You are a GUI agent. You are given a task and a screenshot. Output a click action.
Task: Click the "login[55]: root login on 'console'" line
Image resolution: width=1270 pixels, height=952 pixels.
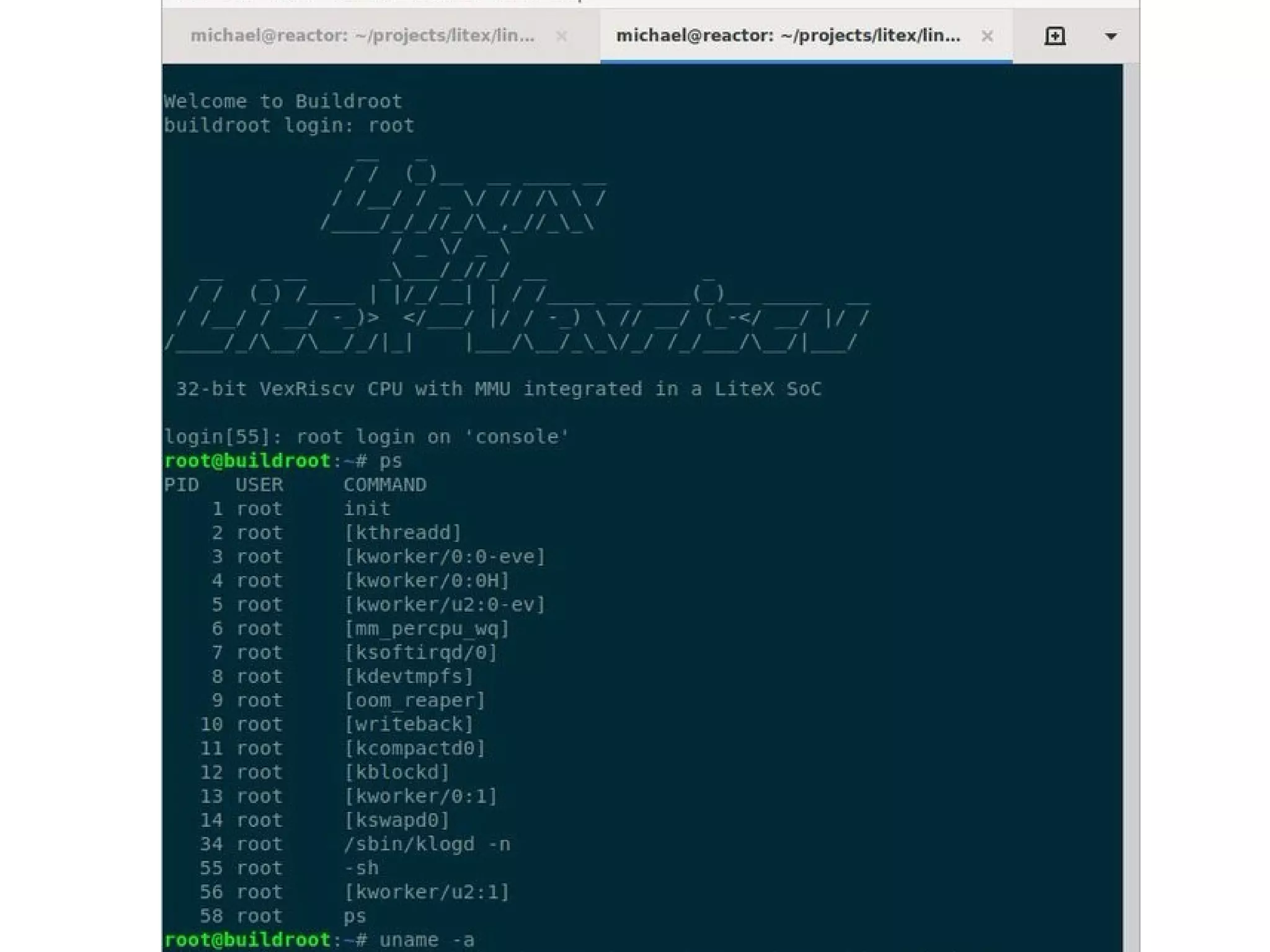pos(366,437)
